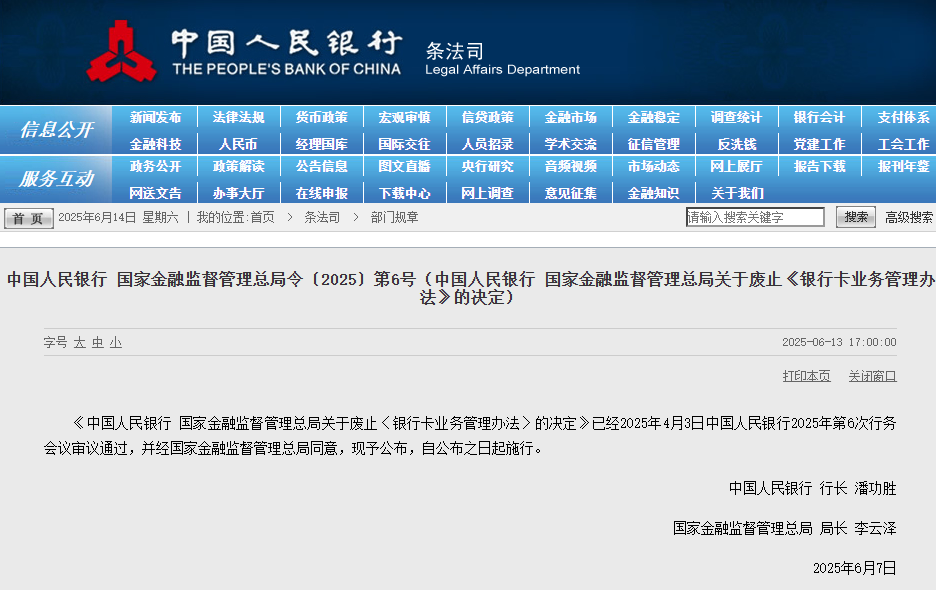
Task: Click the 搜索 search button
Action: pos(855,217)
